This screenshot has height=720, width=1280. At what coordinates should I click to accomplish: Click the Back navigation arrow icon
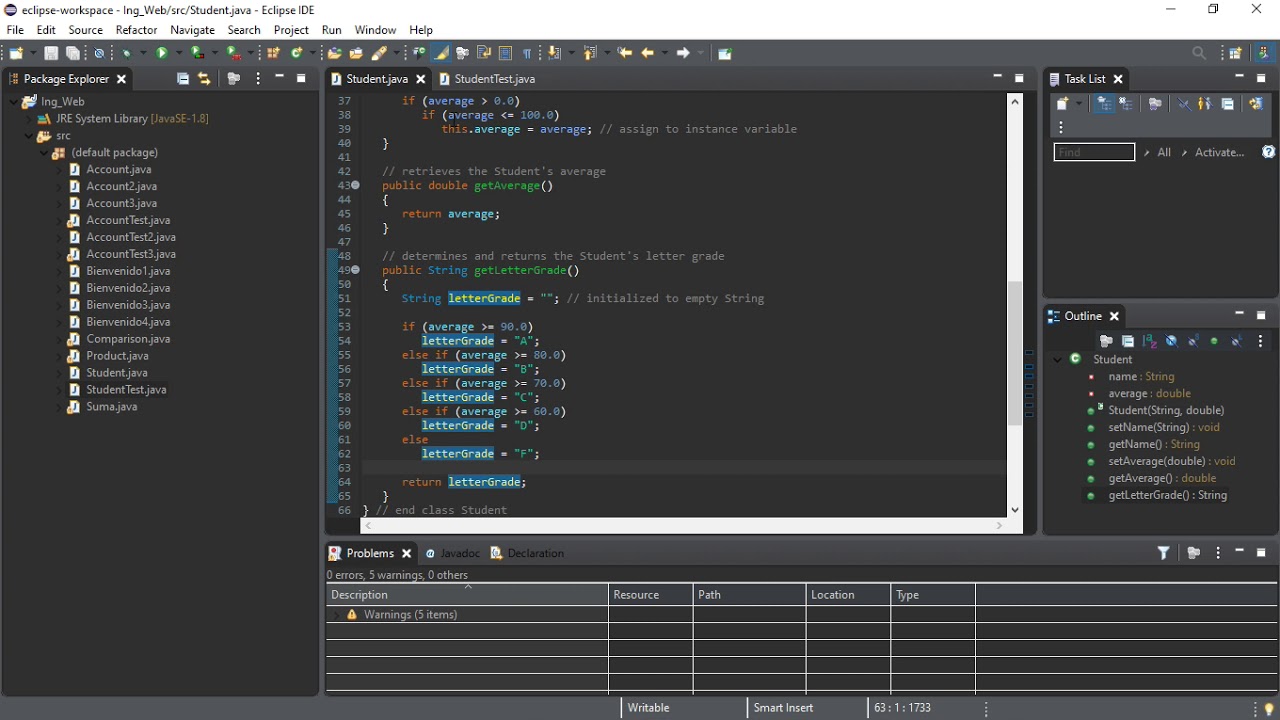tap(647, 53)
